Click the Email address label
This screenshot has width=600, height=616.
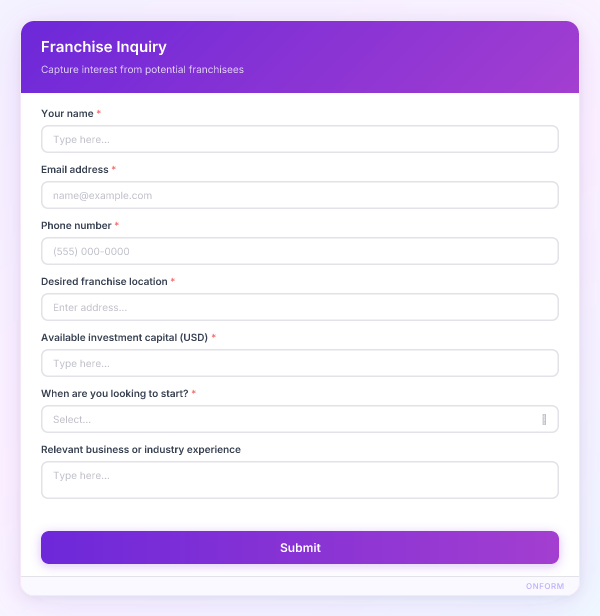(x=75, y=169)
